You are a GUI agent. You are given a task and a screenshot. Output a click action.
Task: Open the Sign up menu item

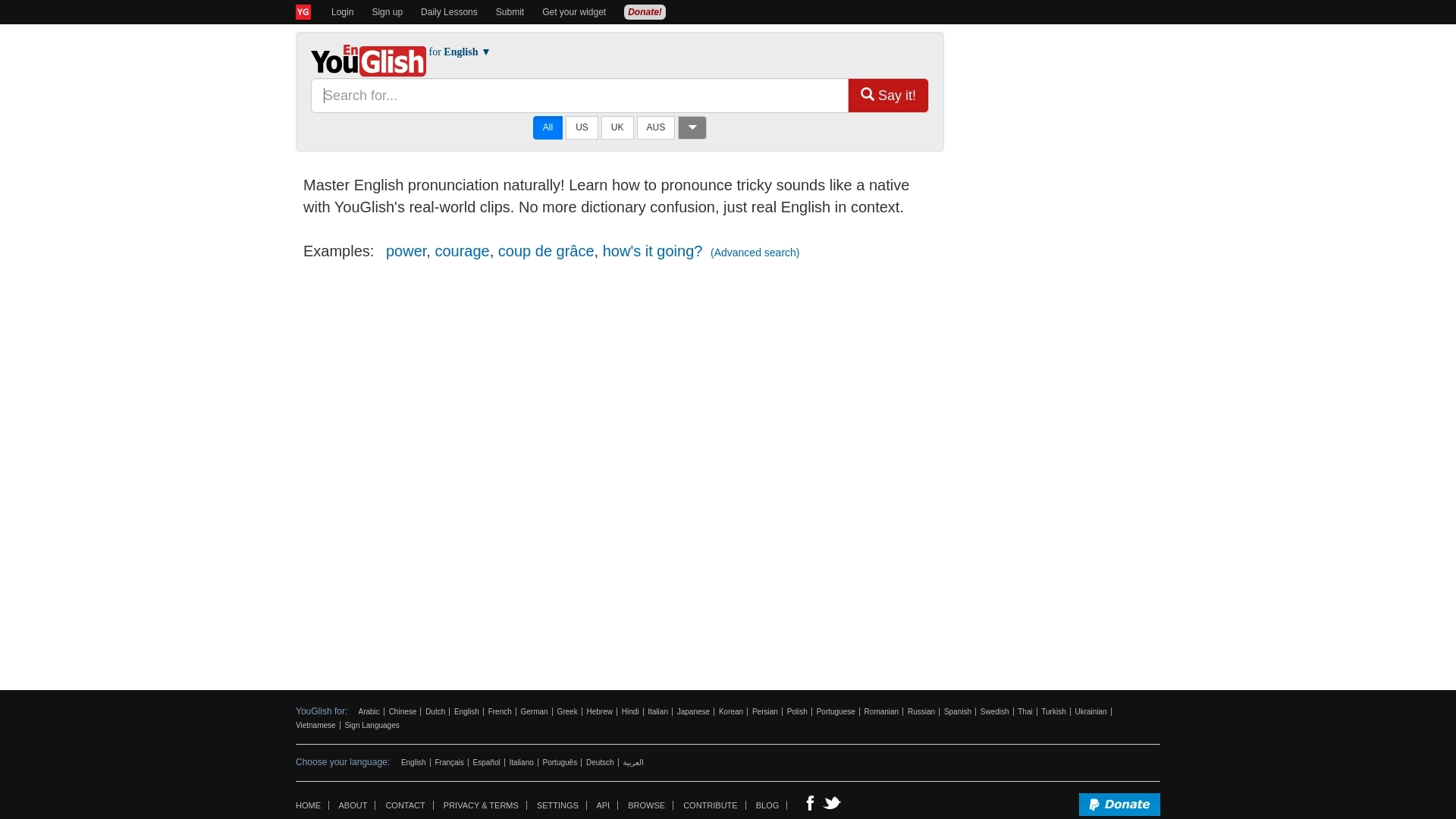[x=387, y=12]
